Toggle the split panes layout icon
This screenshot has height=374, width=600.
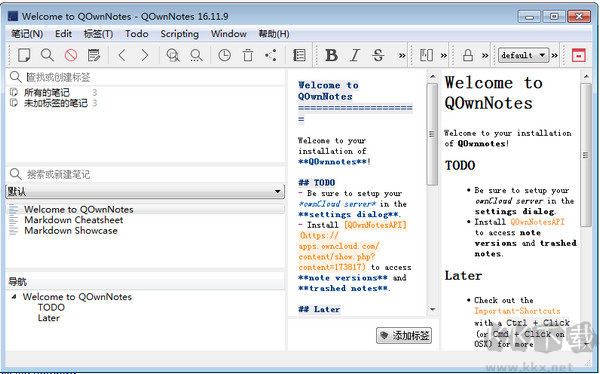click(x=426, y=55)
